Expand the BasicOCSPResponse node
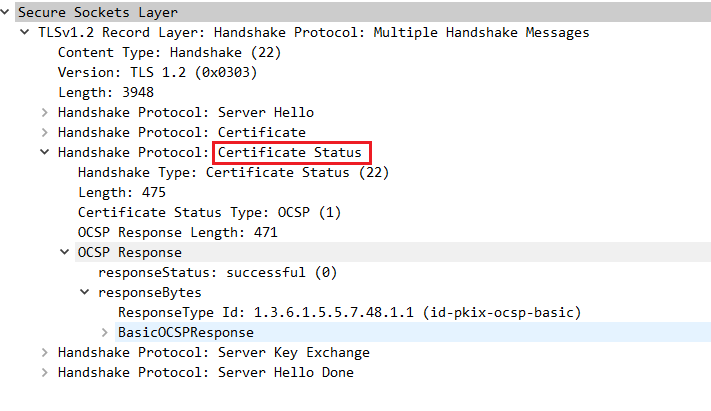The width and height of the screenshot is (711, 411). (x=105, y=332)
